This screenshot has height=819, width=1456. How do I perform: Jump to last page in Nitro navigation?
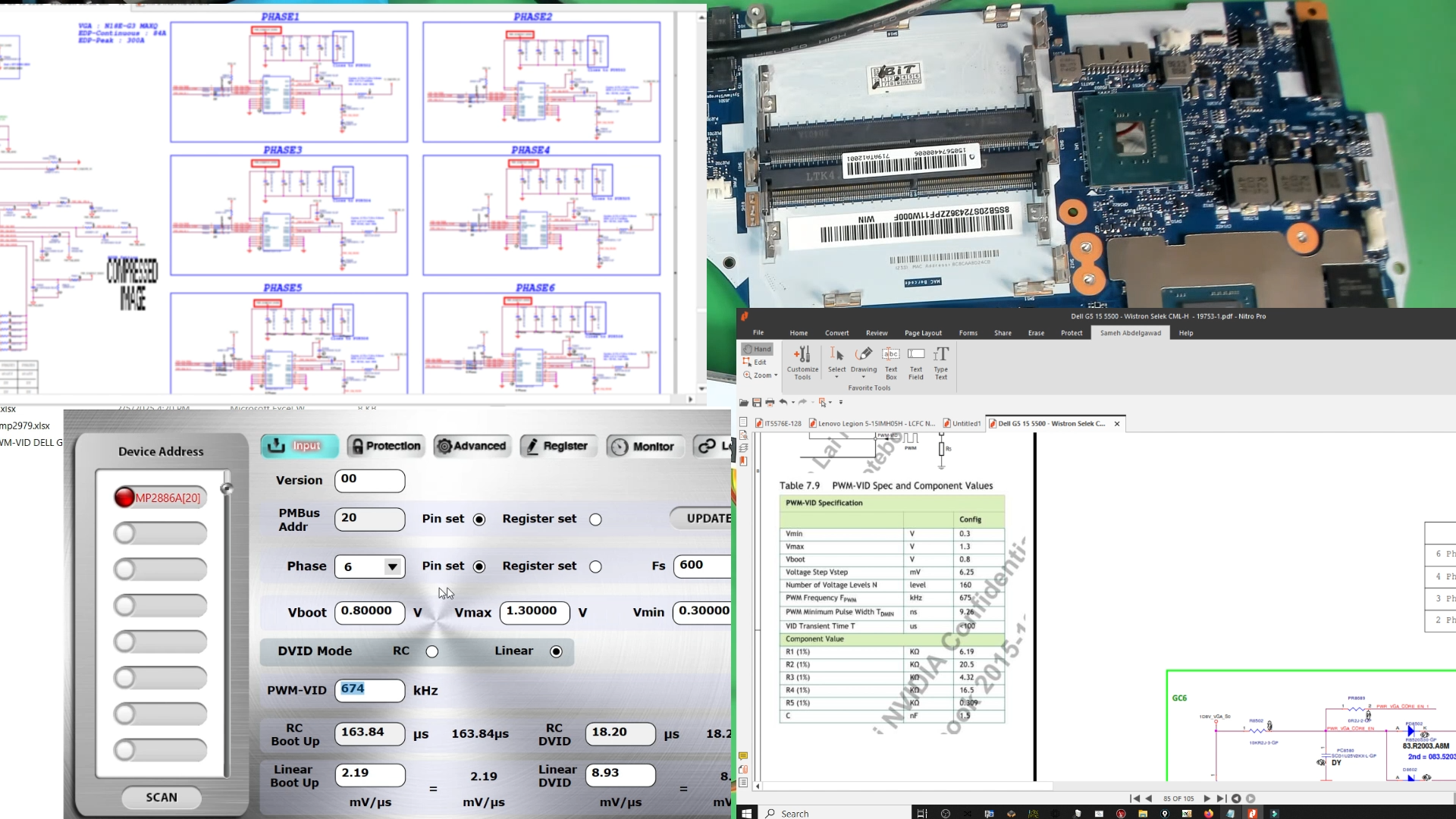tap(1221, 799)
